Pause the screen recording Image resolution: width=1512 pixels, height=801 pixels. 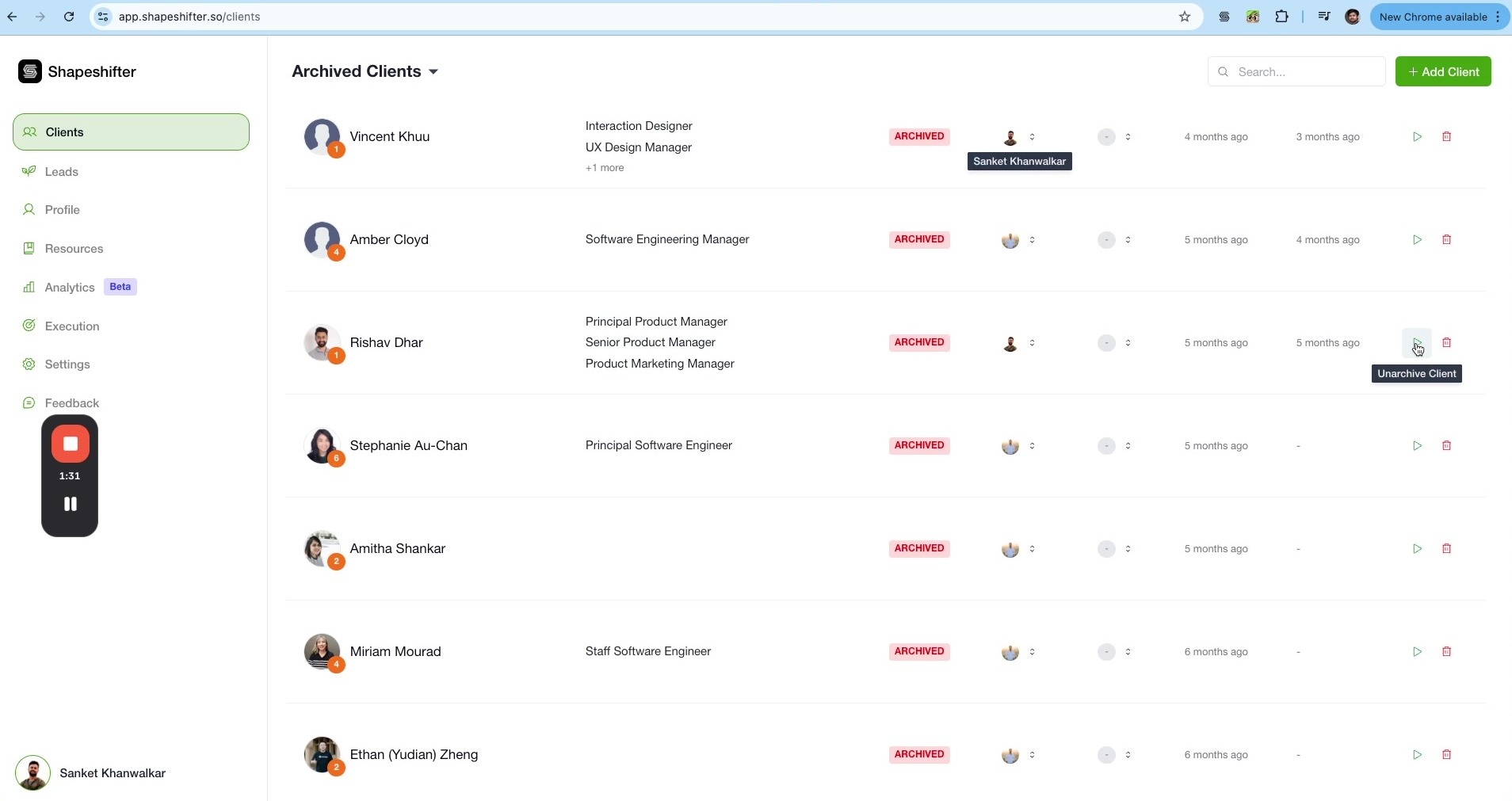pyautogui.click(x=70, y=504)
